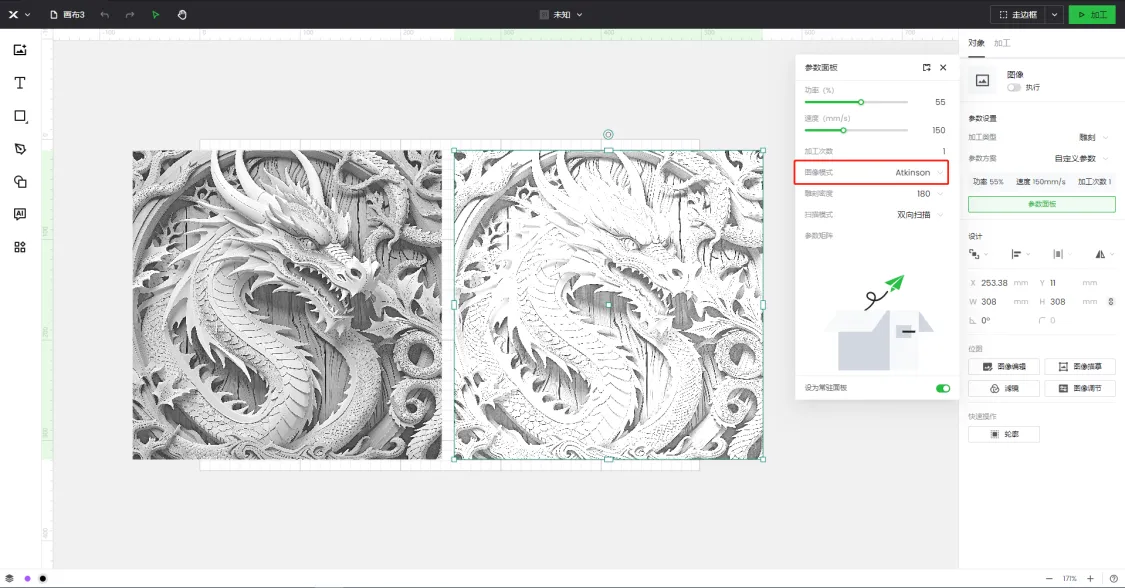Open the XCS logo main menu

[x=18, y=14]
